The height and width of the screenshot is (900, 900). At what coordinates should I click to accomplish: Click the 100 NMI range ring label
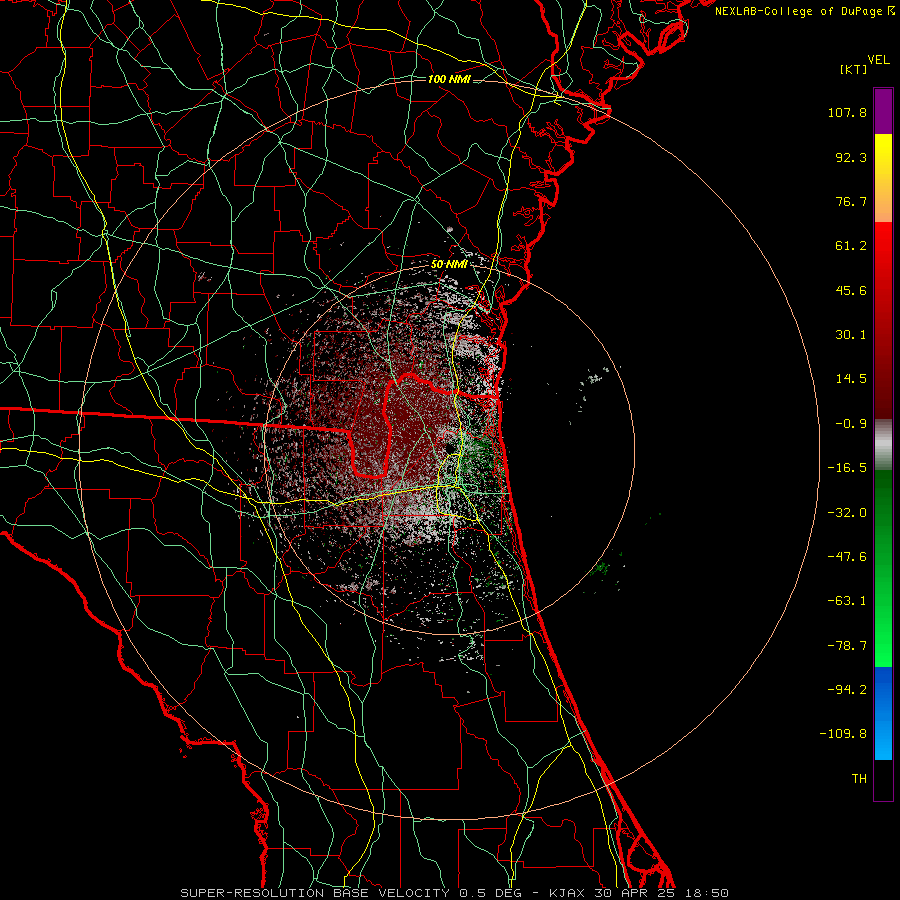click(449, 79)
